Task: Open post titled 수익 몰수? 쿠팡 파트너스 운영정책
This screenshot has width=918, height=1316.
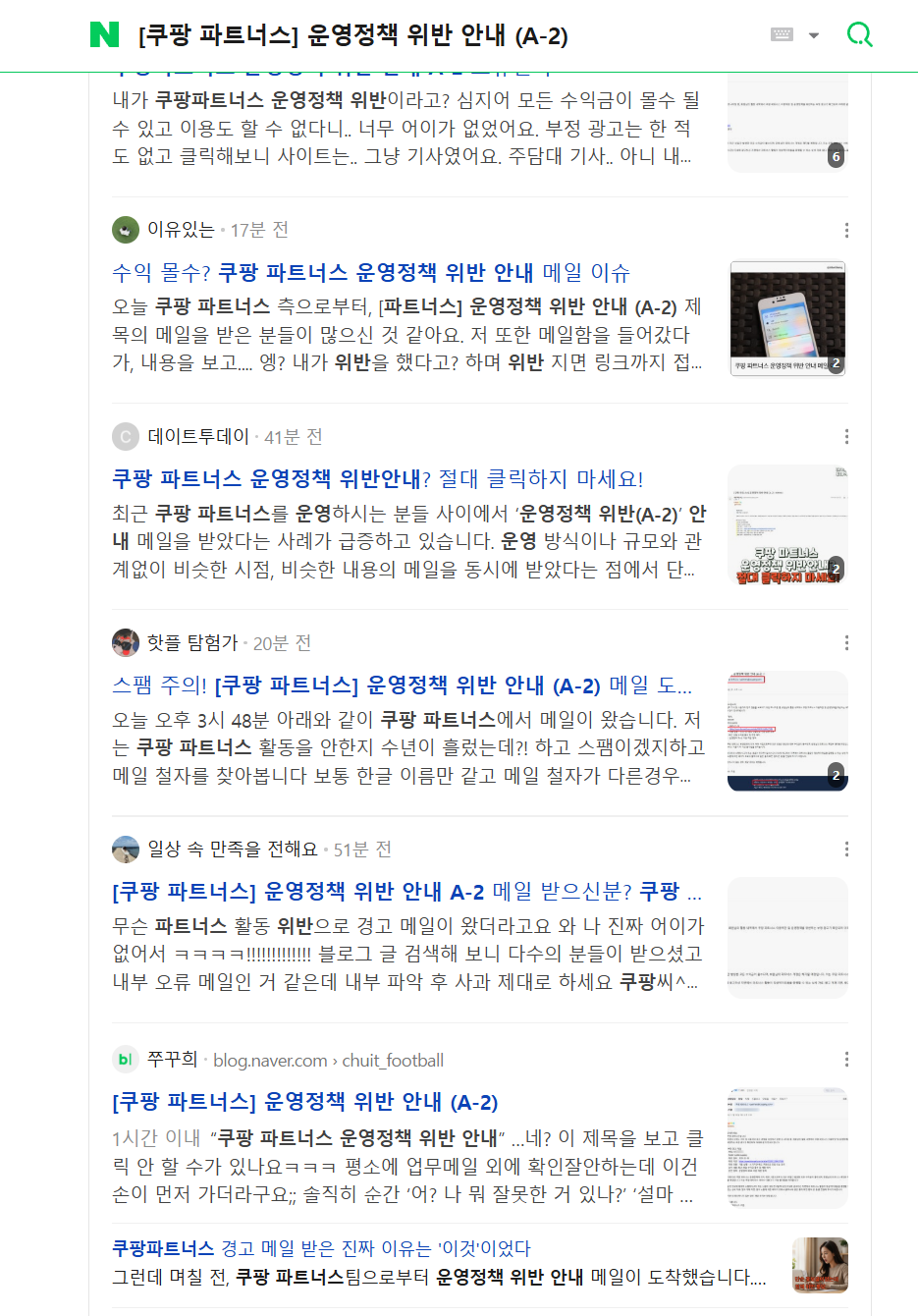Action: pyautogui.click(x=371, y=272)
